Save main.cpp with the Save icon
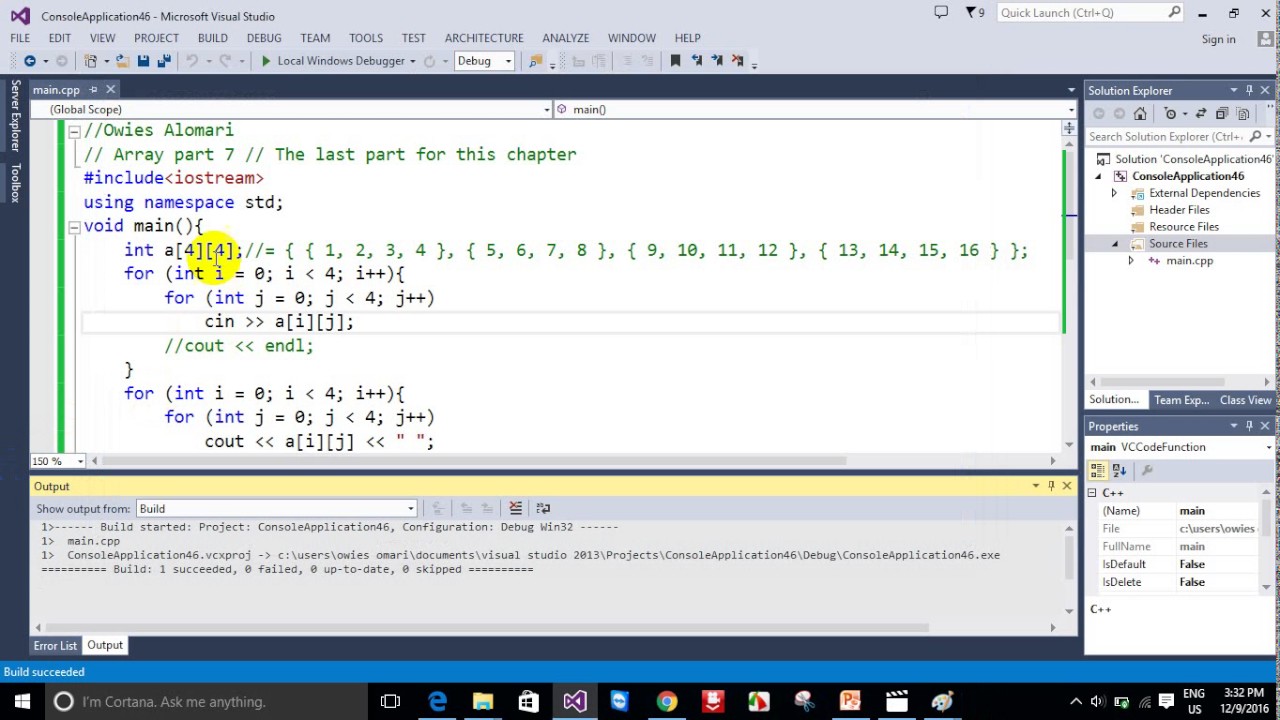The image size is (1280, 720). click(143, 61)
